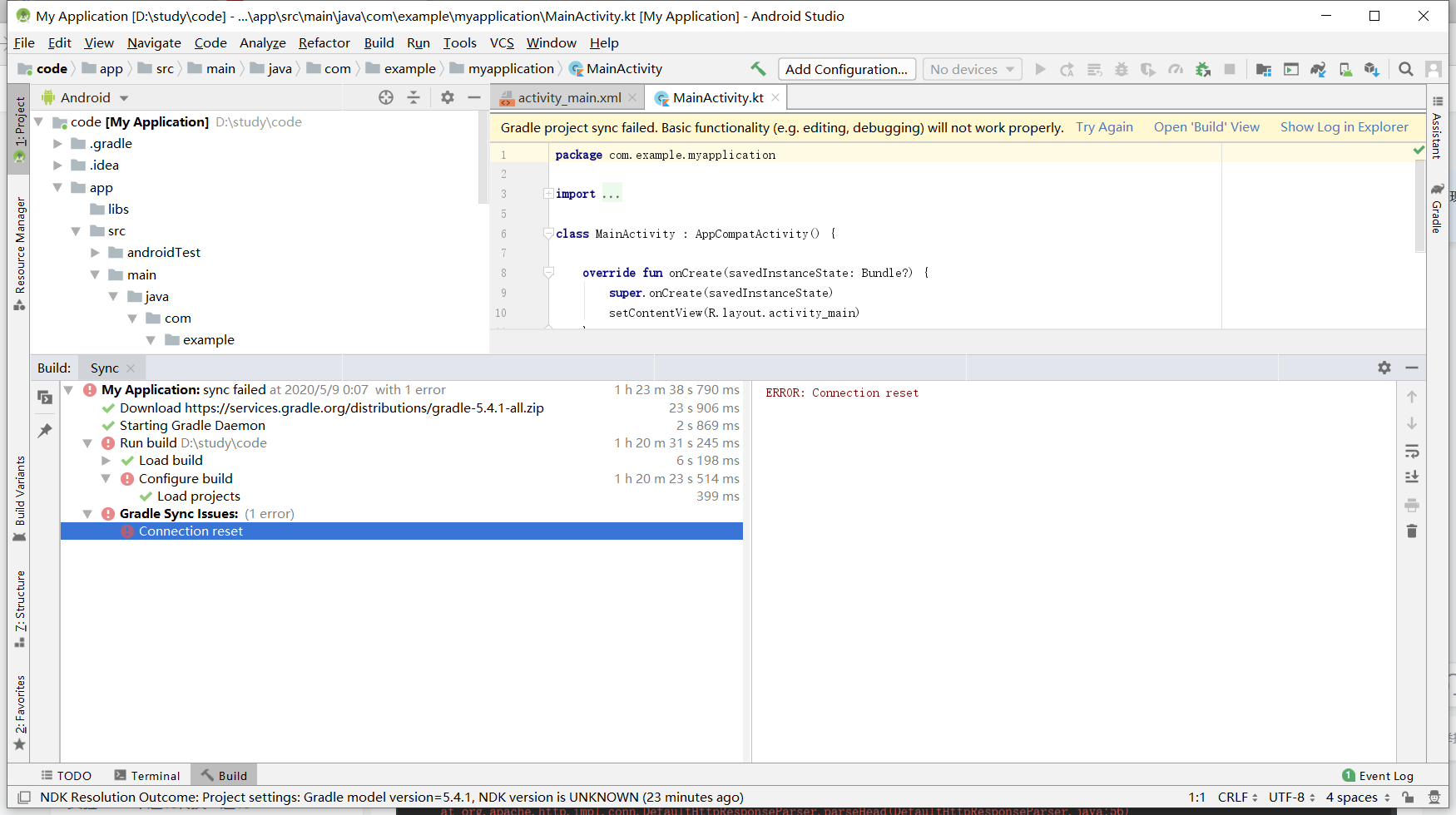
Task: Click the Make Project hammer icon
Action: tap(758, 69)
